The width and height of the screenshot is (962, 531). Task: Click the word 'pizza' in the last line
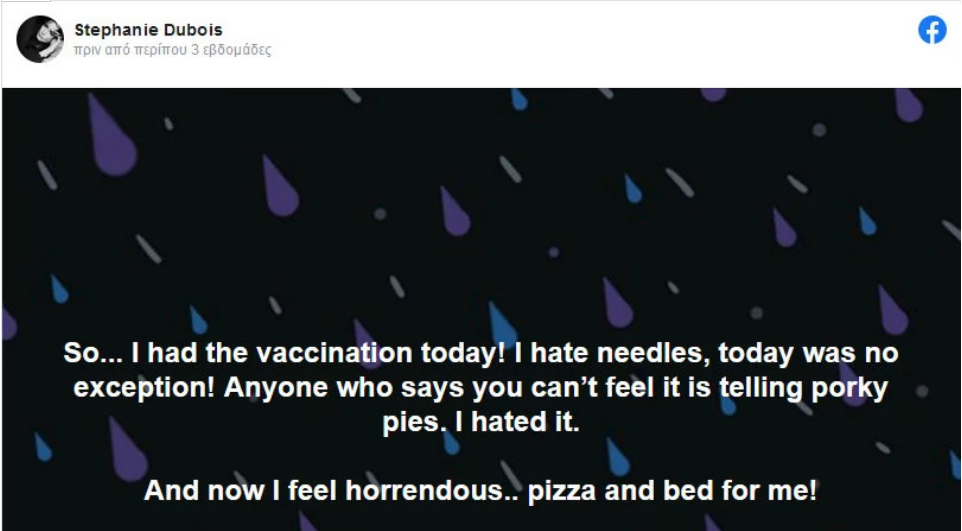click(x=562, y=492)
